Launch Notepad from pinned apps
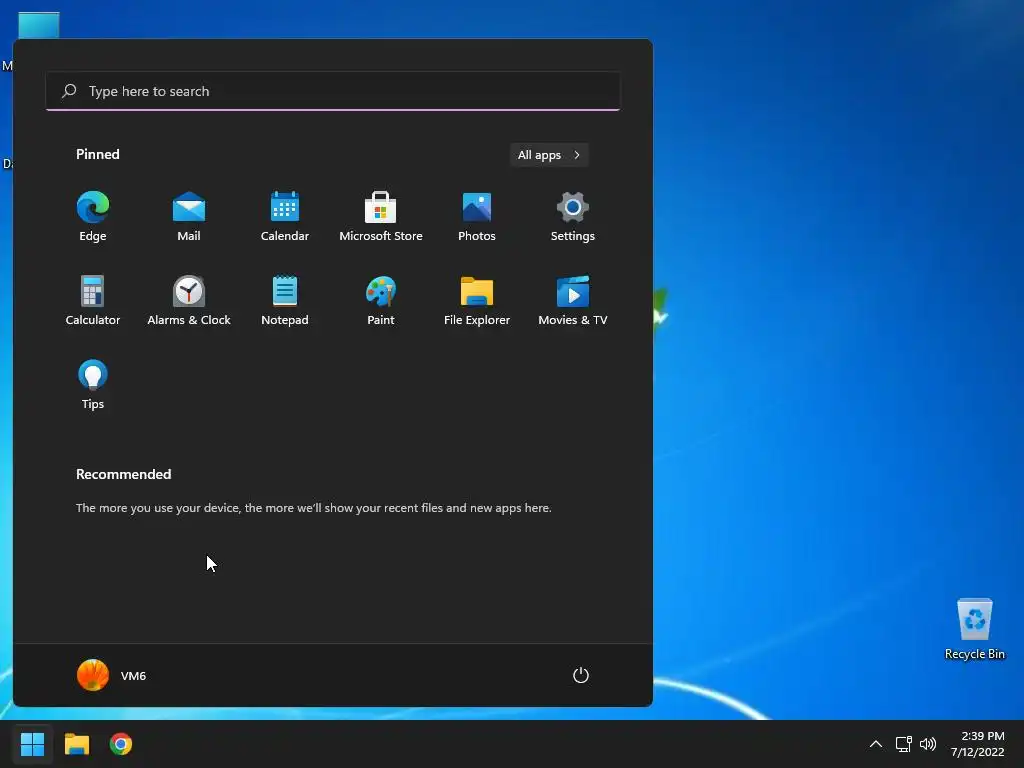 tap(285, 300)
